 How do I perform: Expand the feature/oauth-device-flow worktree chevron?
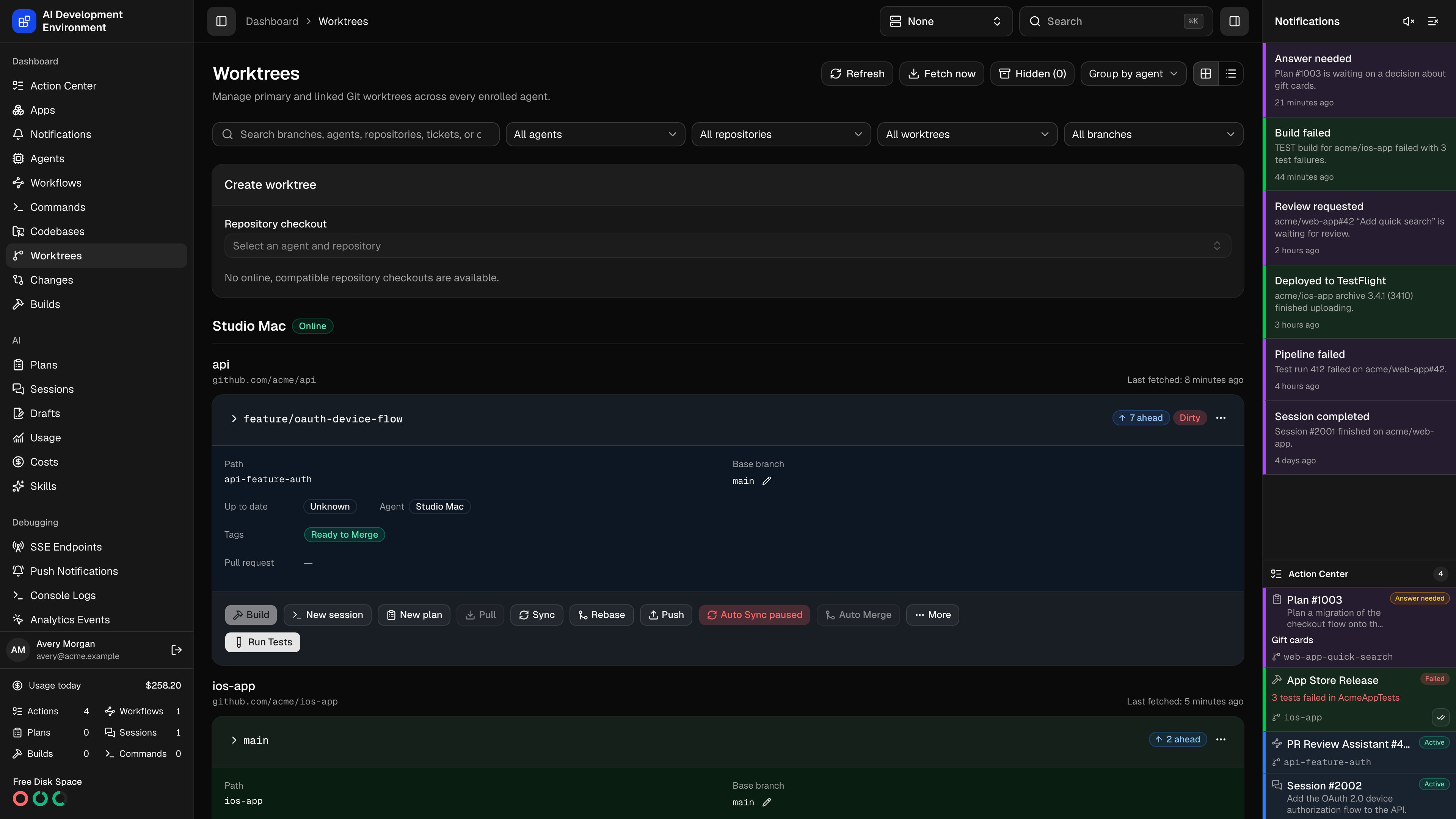(234, 419)
